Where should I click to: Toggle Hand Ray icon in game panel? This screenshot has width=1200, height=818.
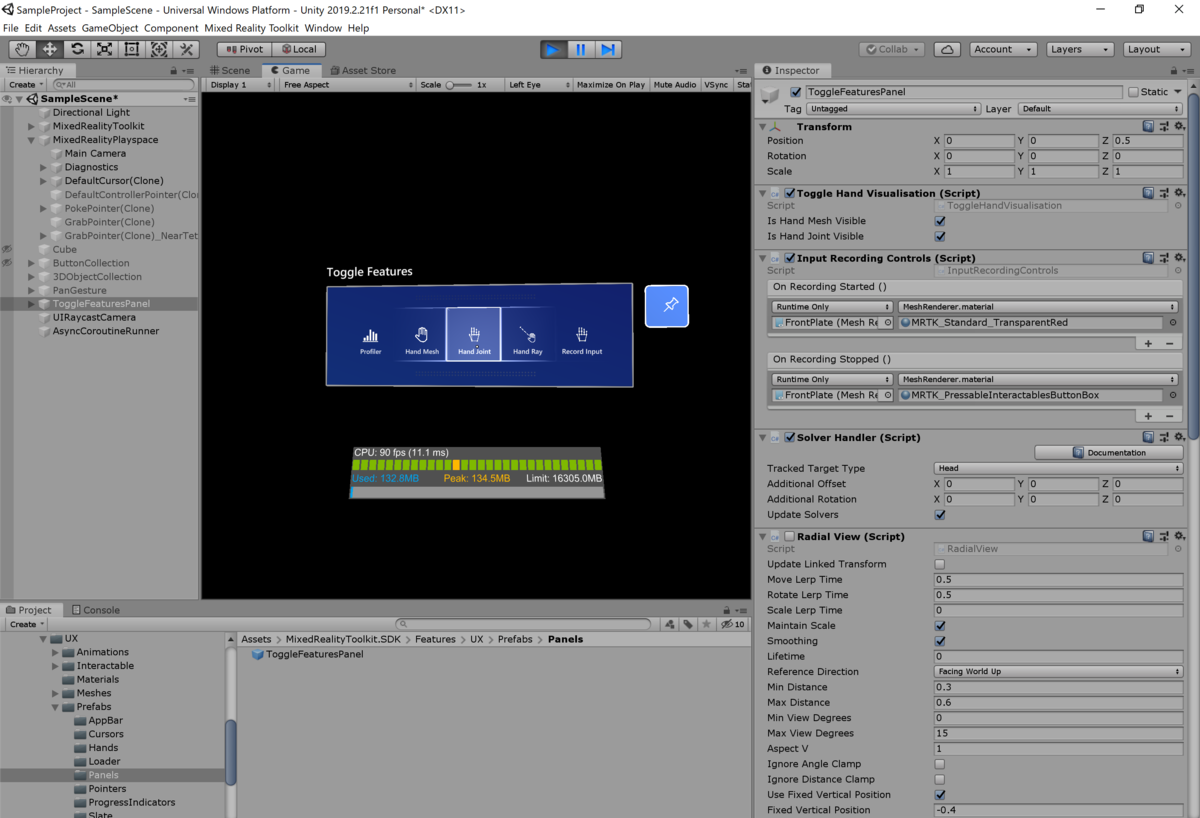527,340
